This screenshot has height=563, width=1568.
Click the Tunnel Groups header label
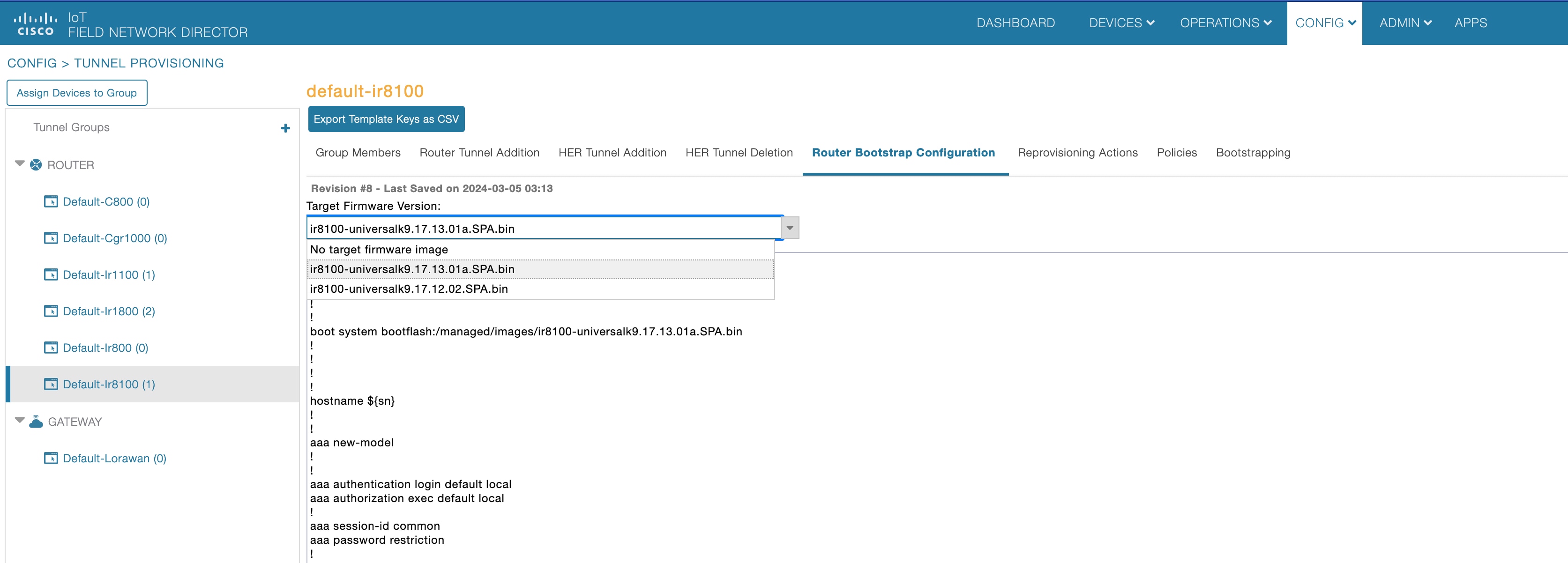point(71,127)
